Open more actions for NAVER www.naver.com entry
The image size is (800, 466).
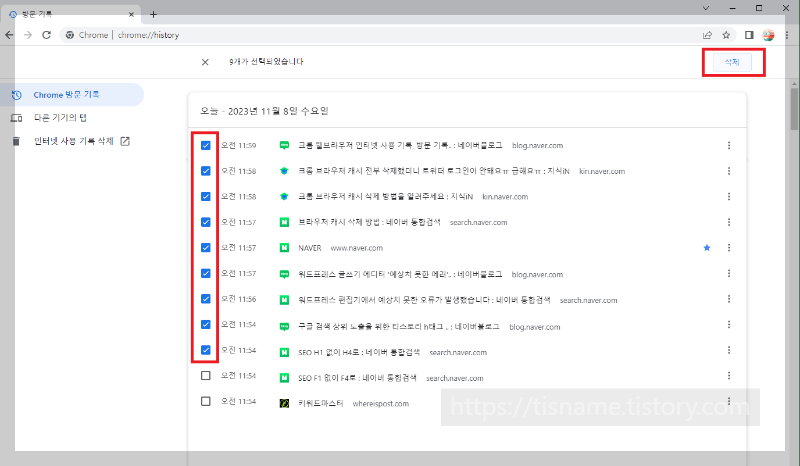[x=729, y=248]
